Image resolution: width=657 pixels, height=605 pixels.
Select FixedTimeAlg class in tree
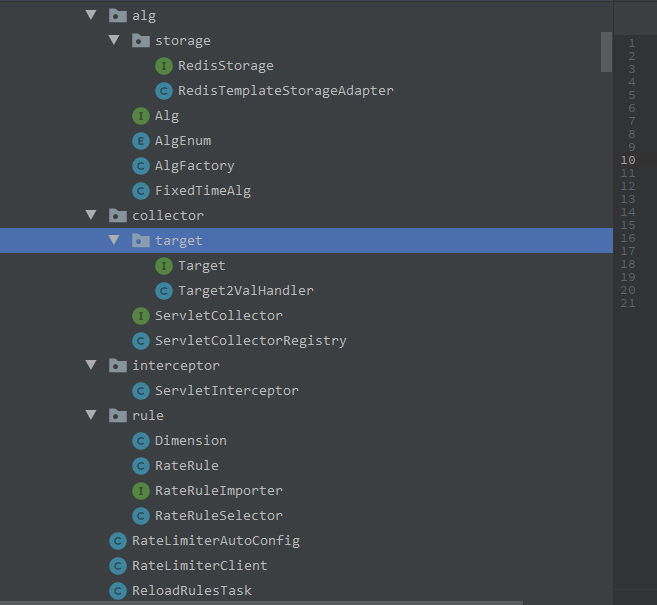pos(203,191)
